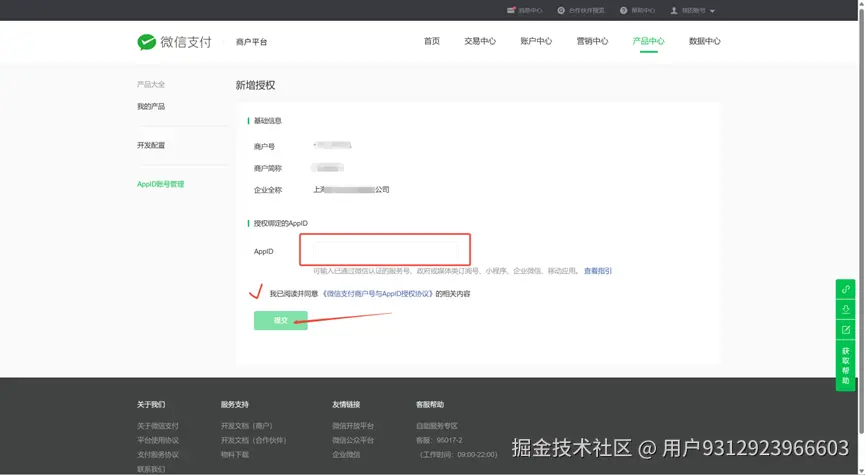The height and width of the screenshot is (475, 865).
Task: Click the 商户简称 label
Action: (x=268, y=168)
